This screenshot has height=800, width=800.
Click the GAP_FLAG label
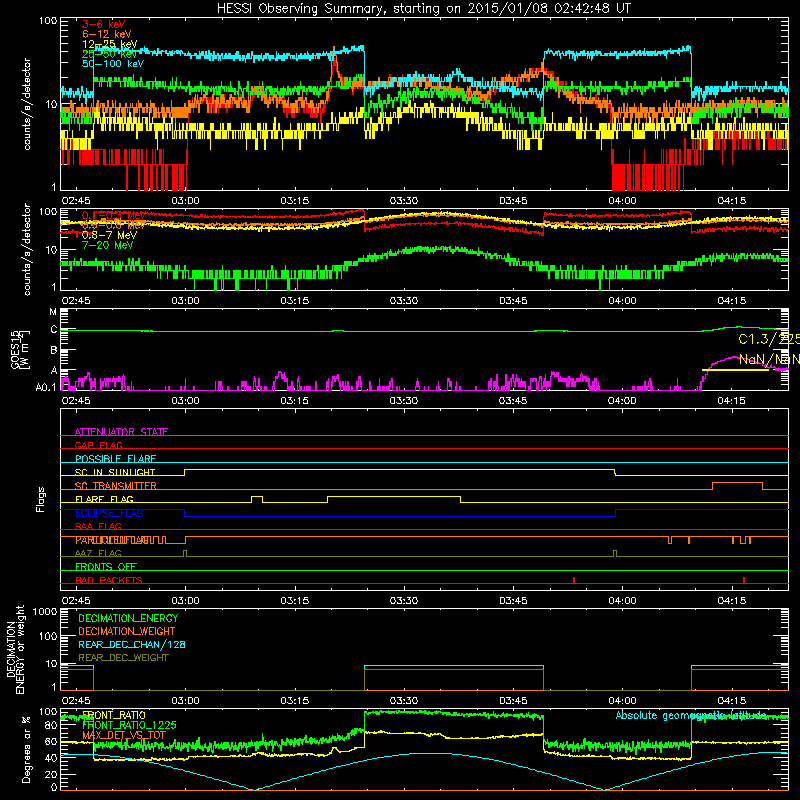(98, 445)
